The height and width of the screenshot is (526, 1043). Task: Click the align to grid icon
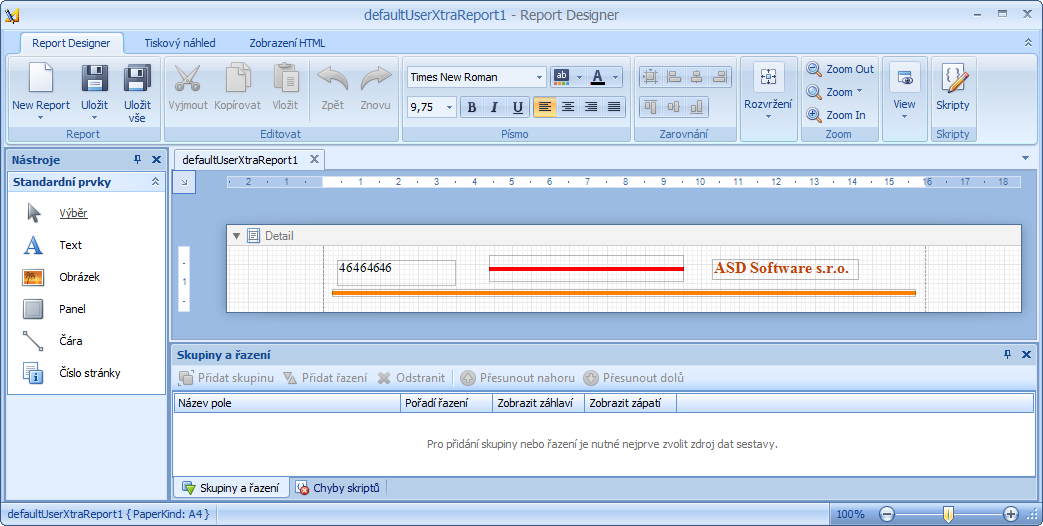651,77
